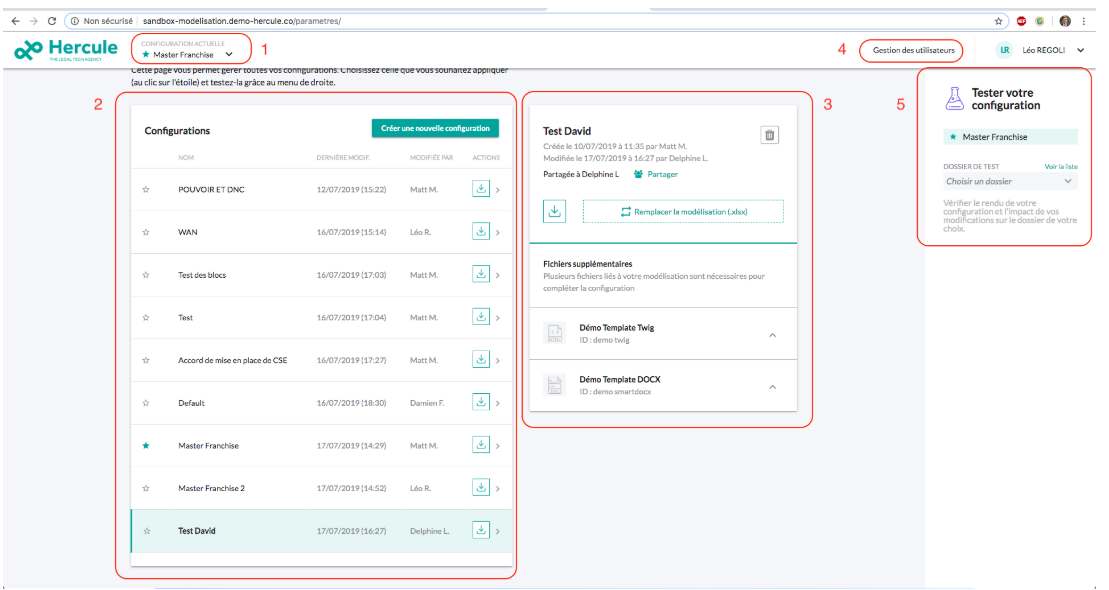The width and height of the screenshot is (1109, 590).
Task: Open the browser three-dot menu
Action: (x=1084, y=21)
